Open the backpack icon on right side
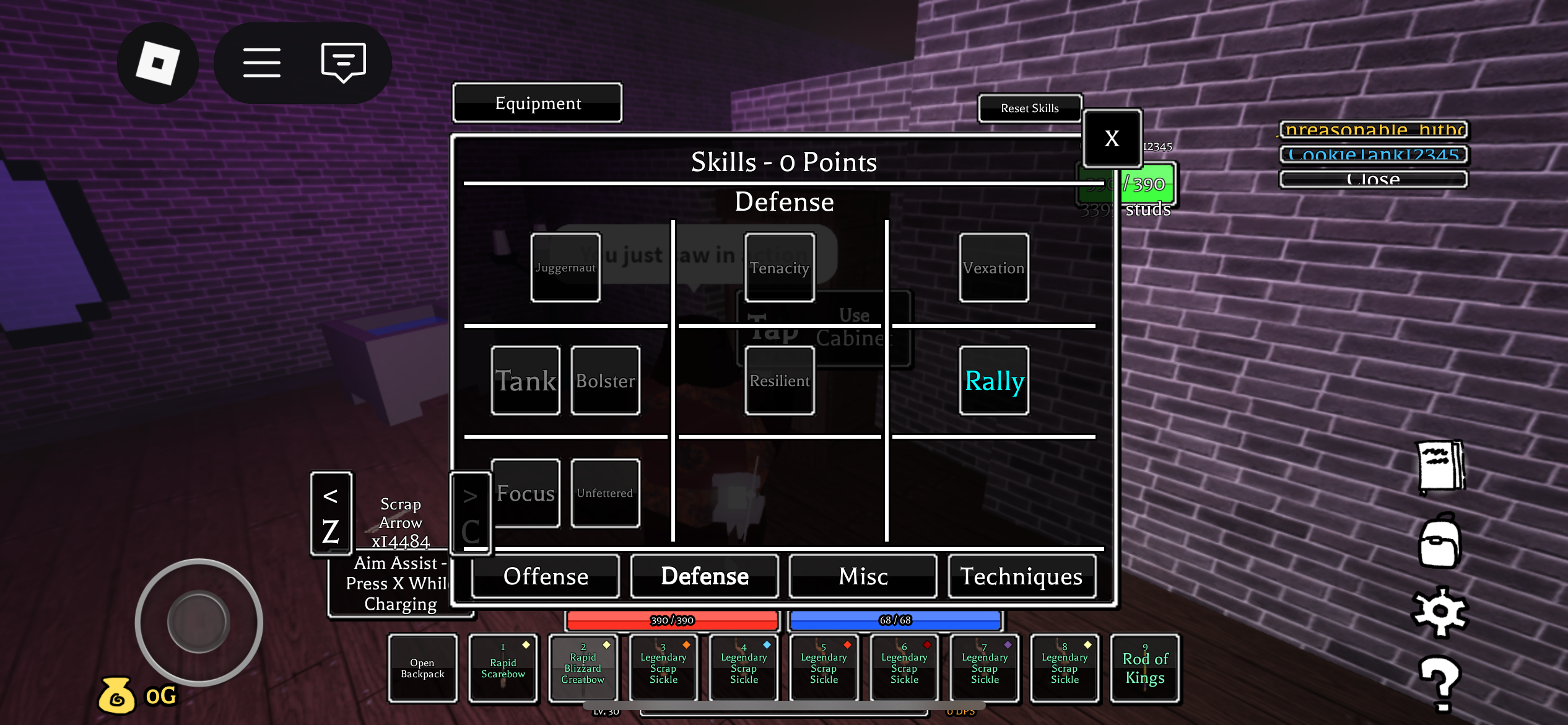The height and width of the screenshot is (725, 1568). pos(1440,540)
